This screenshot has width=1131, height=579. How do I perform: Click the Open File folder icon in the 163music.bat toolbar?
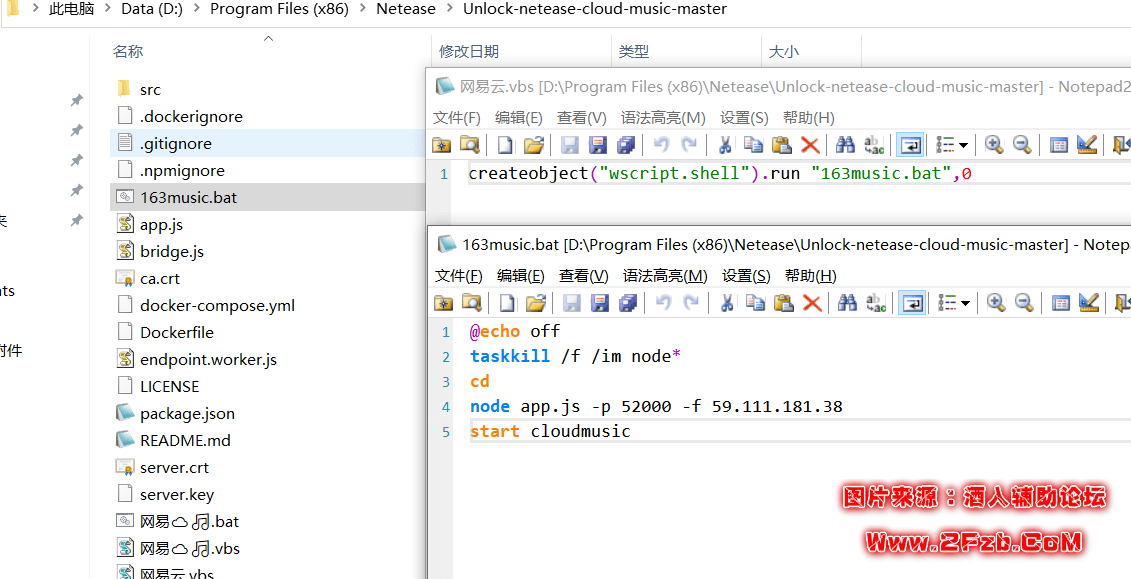(x=536, y=303)
